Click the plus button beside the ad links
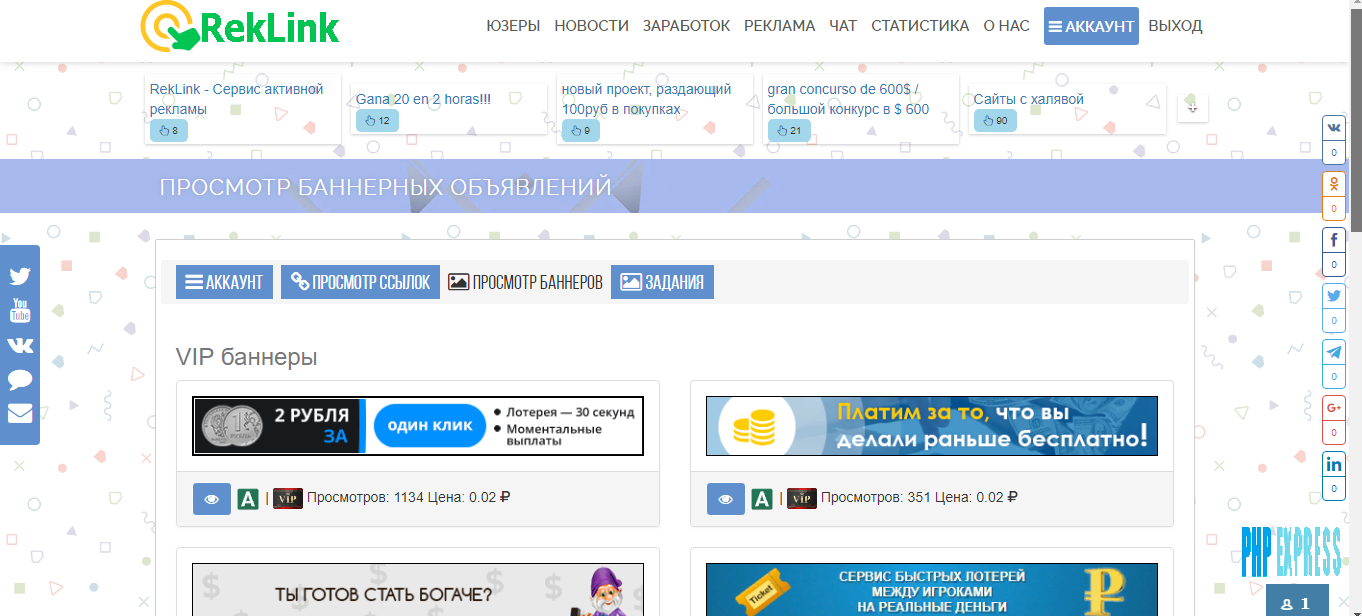Viewport: 1362px width, 616px height. [x=1193, y=108]
